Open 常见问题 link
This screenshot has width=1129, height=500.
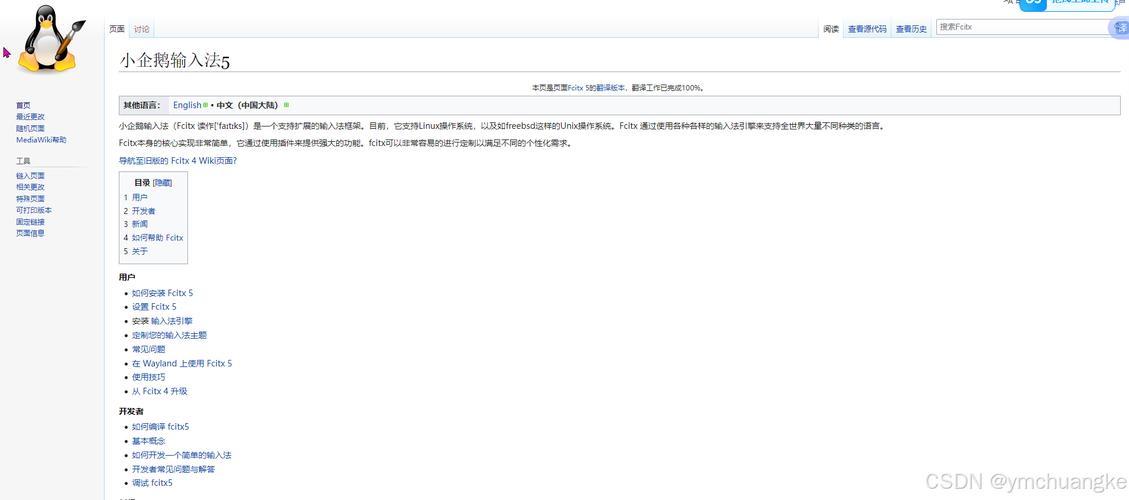pyautogui.click(x=148, y=349)
